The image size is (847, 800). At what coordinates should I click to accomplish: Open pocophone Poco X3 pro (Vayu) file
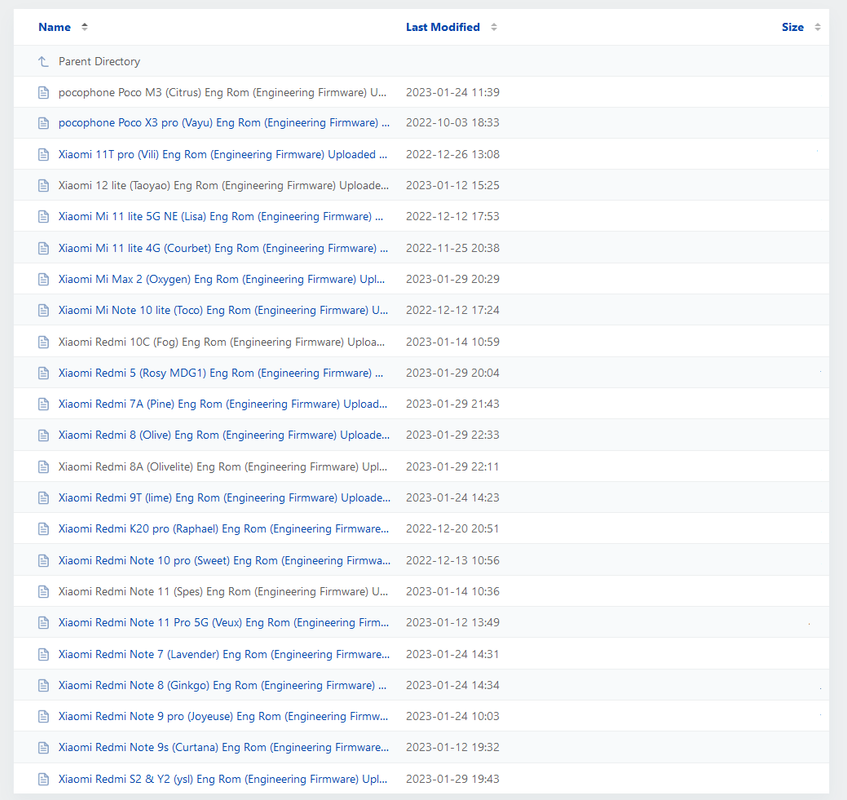pos(224,123)
